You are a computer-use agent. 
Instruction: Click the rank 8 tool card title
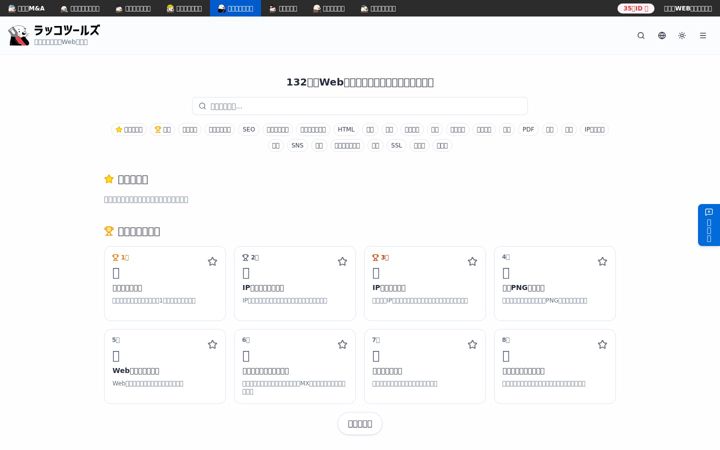click(x=523, y=371)
